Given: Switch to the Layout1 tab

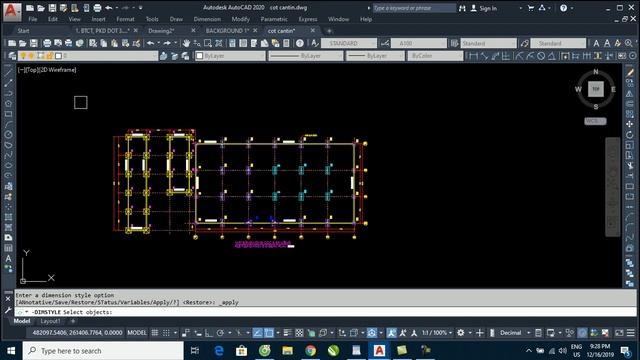Looking at the screenshot, I should [x=50, y=321].
